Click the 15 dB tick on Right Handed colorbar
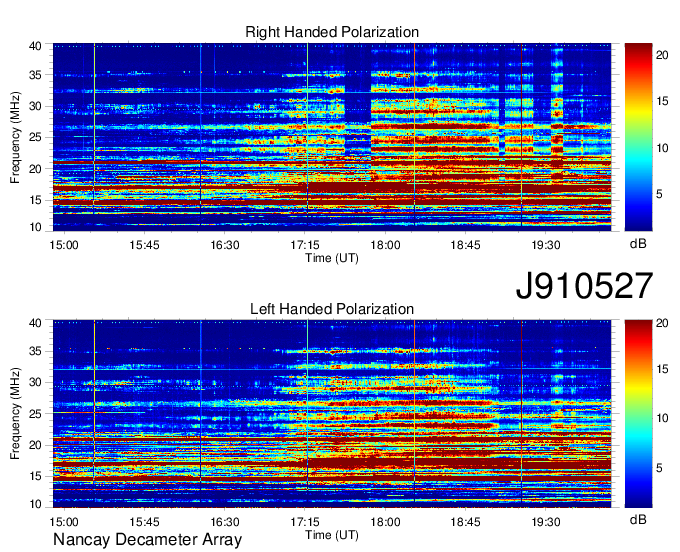Viewport: 680px width, 552px height. click(x=662, y=101)
